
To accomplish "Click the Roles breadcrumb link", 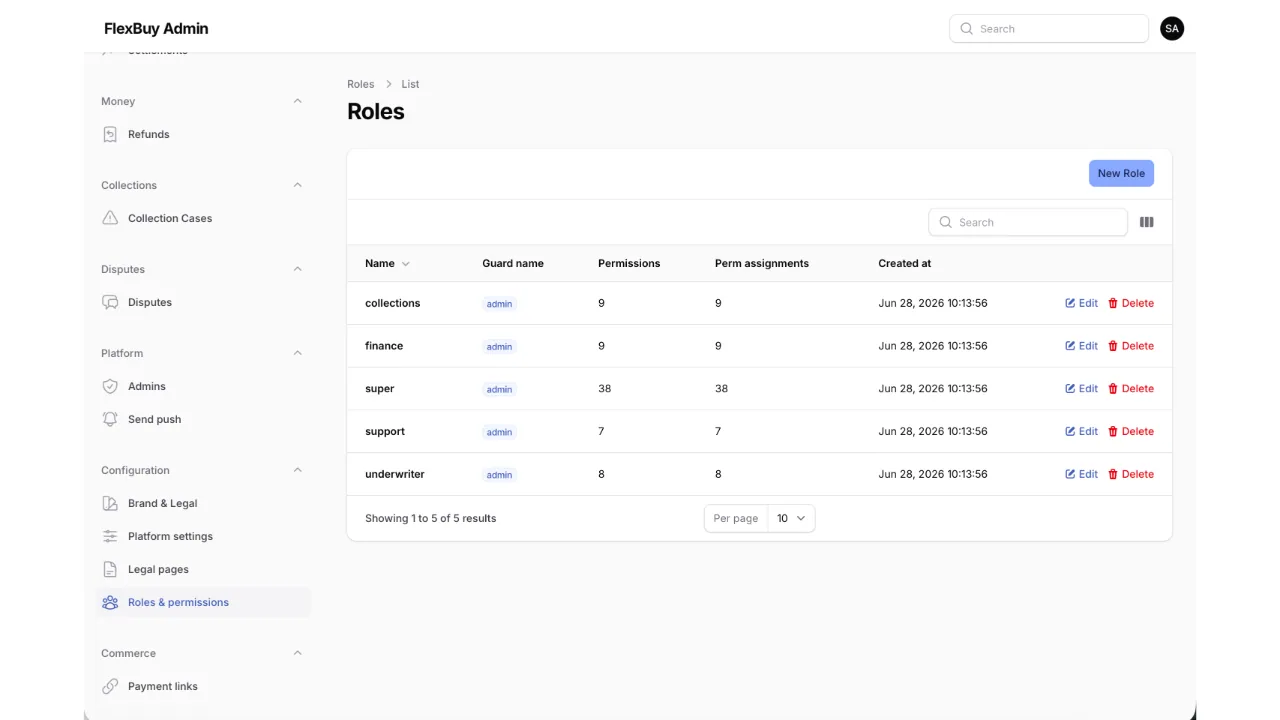I will tap(360, 84).
